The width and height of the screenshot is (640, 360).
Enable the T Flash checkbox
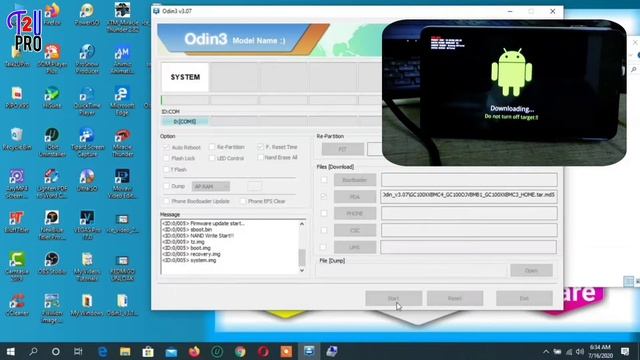pyautogui.click(x=166, y=169)
